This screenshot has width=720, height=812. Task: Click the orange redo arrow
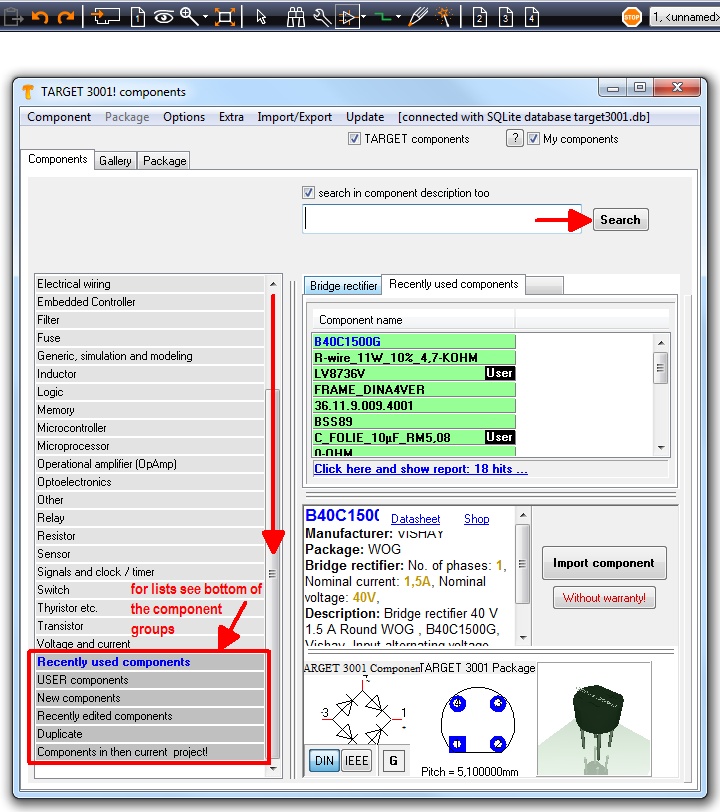pos(65,17)
